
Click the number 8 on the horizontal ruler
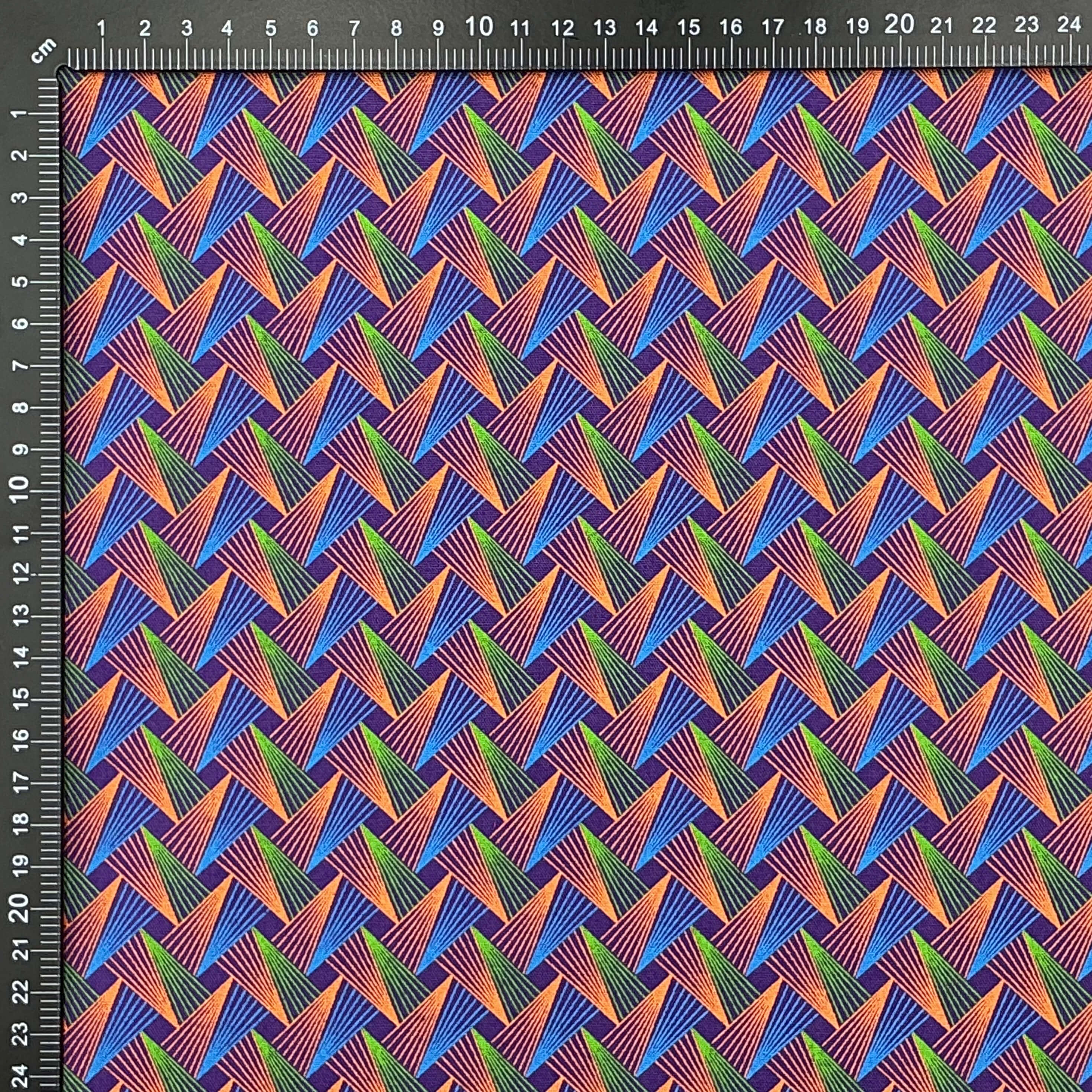[396, 28]
